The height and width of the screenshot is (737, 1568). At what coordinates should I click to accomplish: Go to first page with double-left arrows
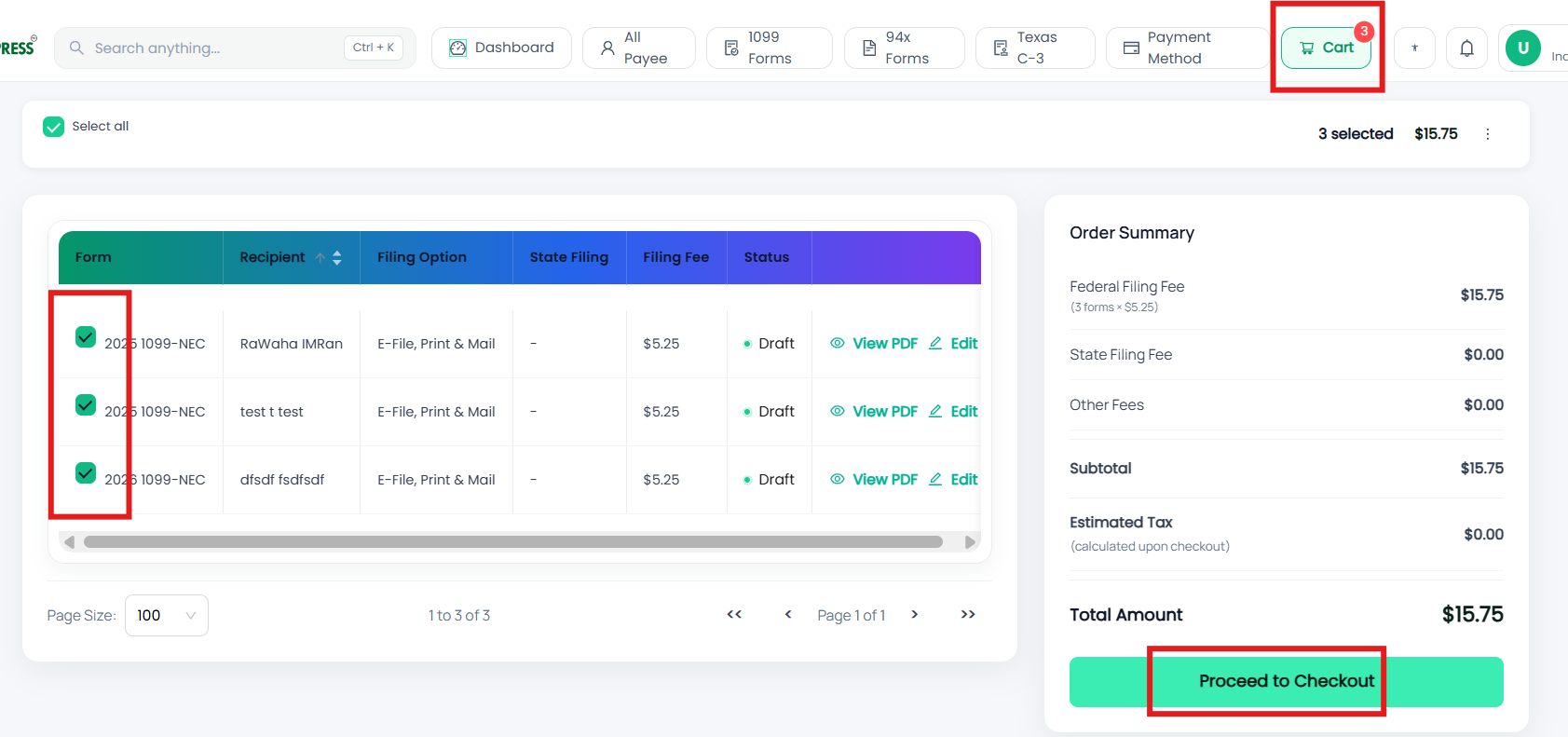(734, 614)
